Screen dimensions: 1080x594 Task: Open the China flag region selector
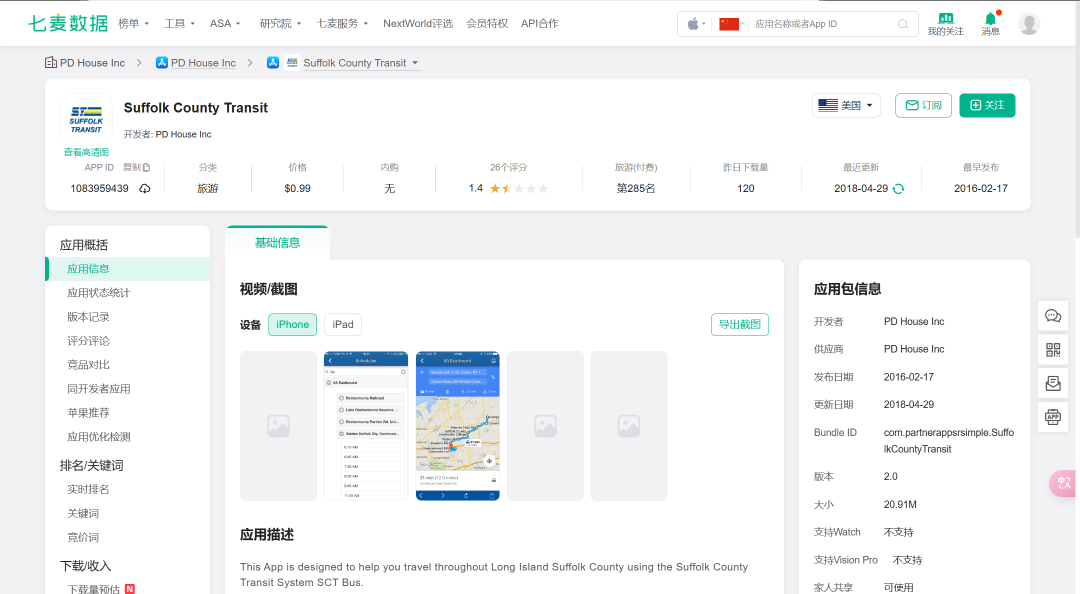[731, 24]
